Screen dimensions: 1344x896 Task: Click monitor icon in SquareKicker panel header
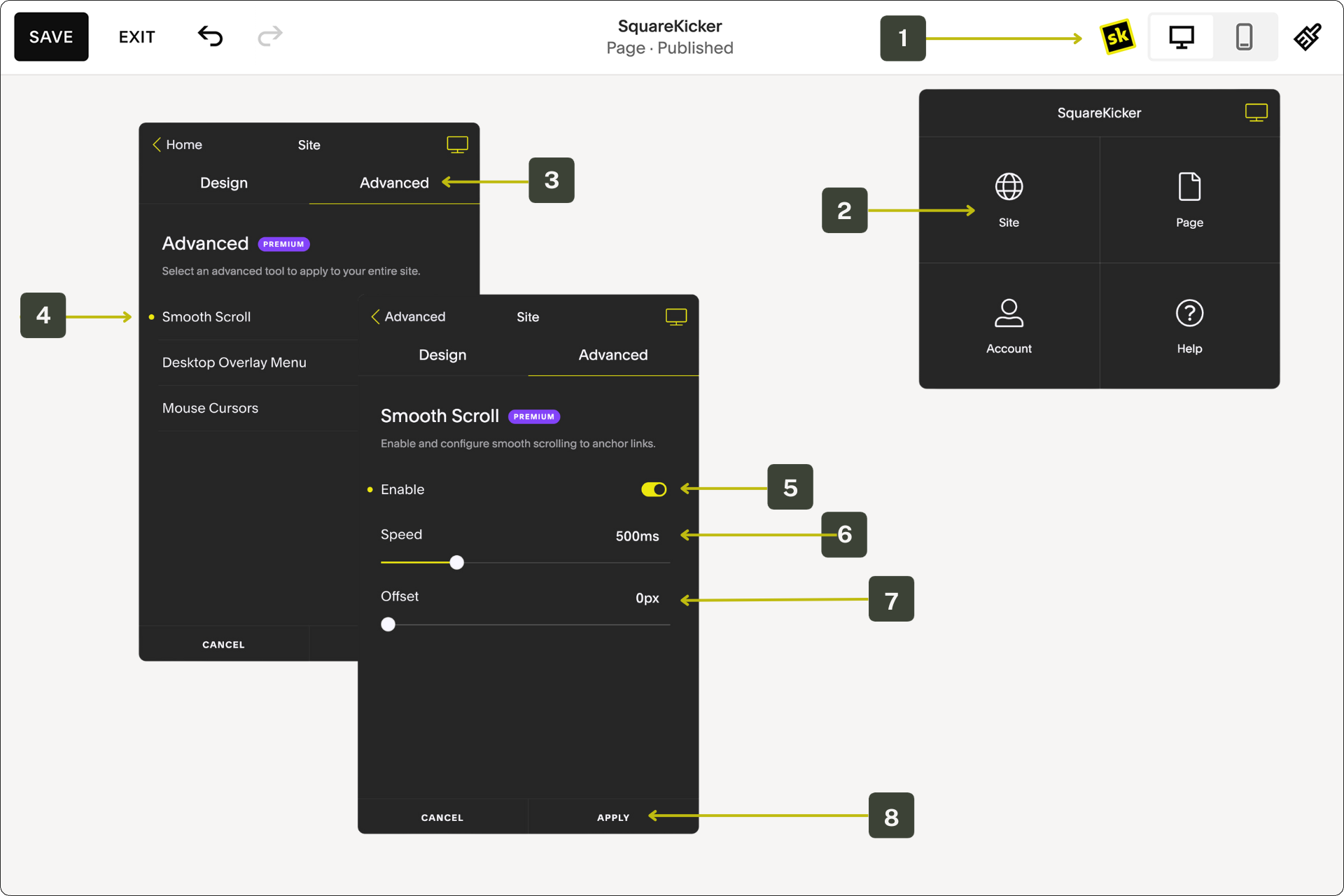click(x=1256, y=113)
